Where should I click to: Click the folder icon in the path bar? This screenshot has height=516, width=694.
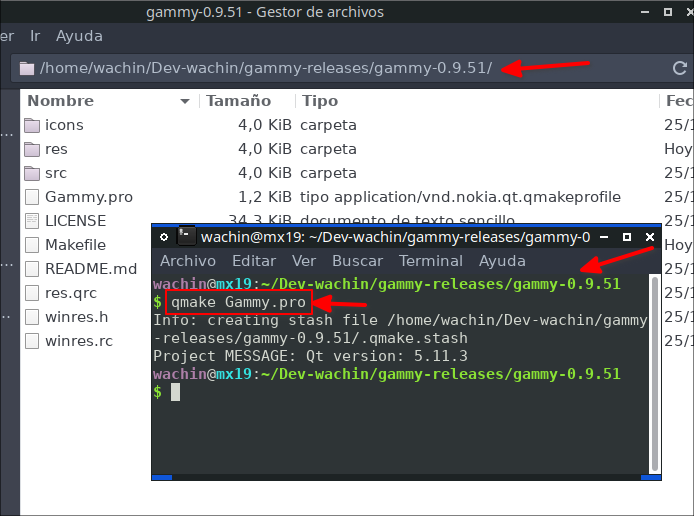[x=27, y=69]
